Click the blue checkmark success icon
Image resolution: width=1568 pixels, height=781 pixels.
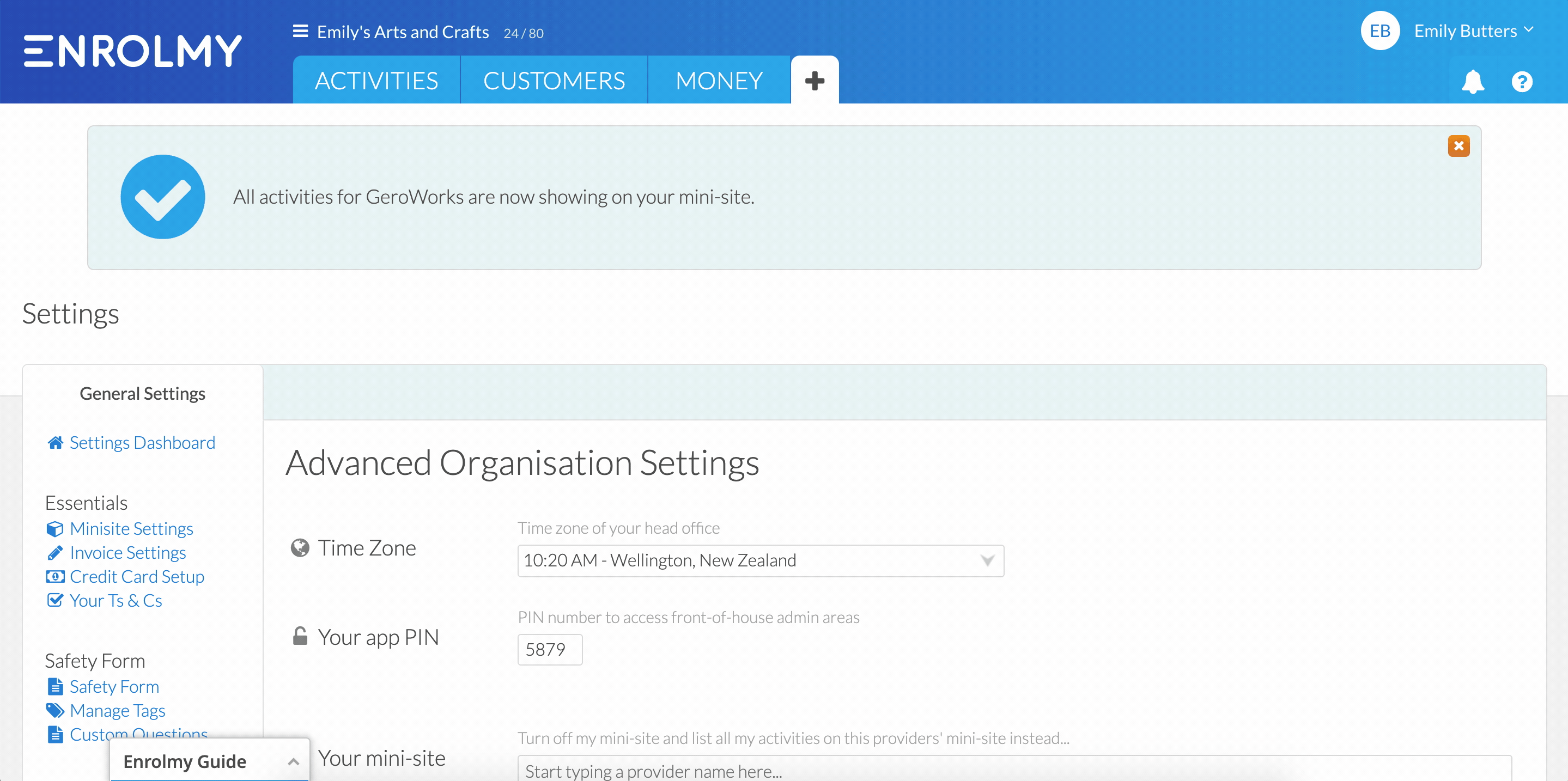(x=162, y=197)
